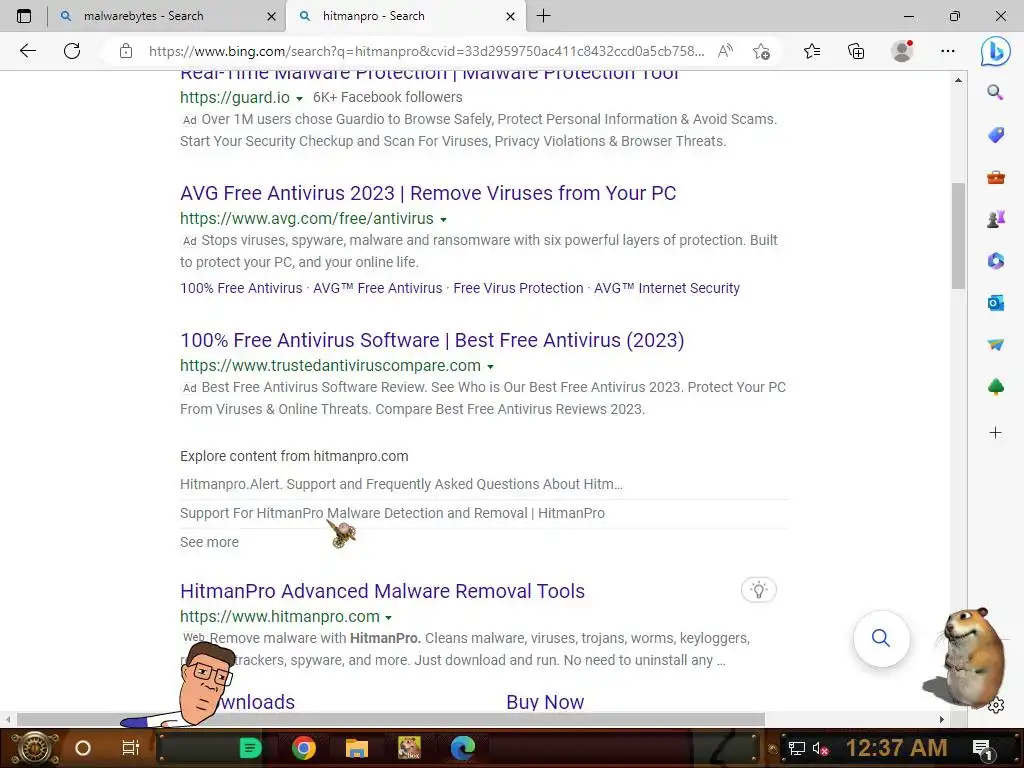The image size is (1024, 768).
Task: Click the floating search magnifier button
Action: coord(881,638)
